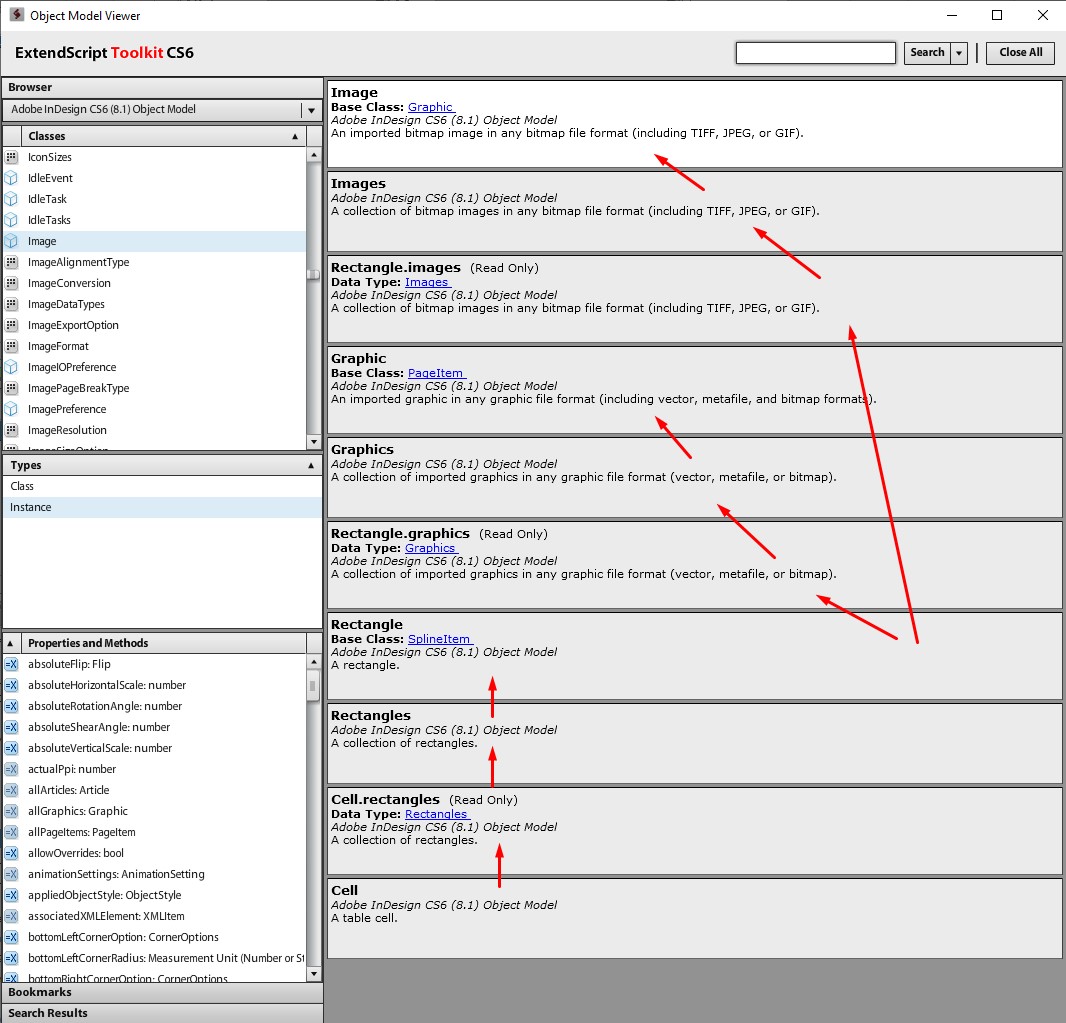Collapse the Classes list header arrow
This screenshot has height=1023, width=1066.
tap(295, 137)
